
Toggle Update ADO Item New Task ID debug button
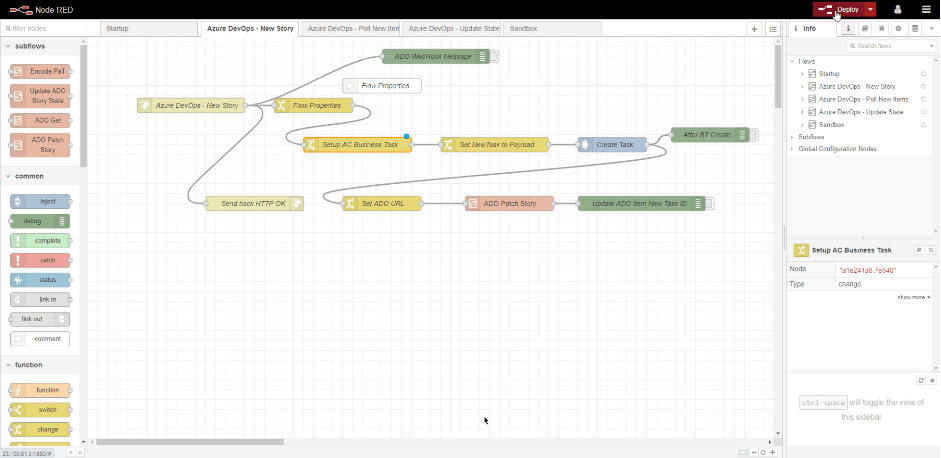[x=709, y=203]
